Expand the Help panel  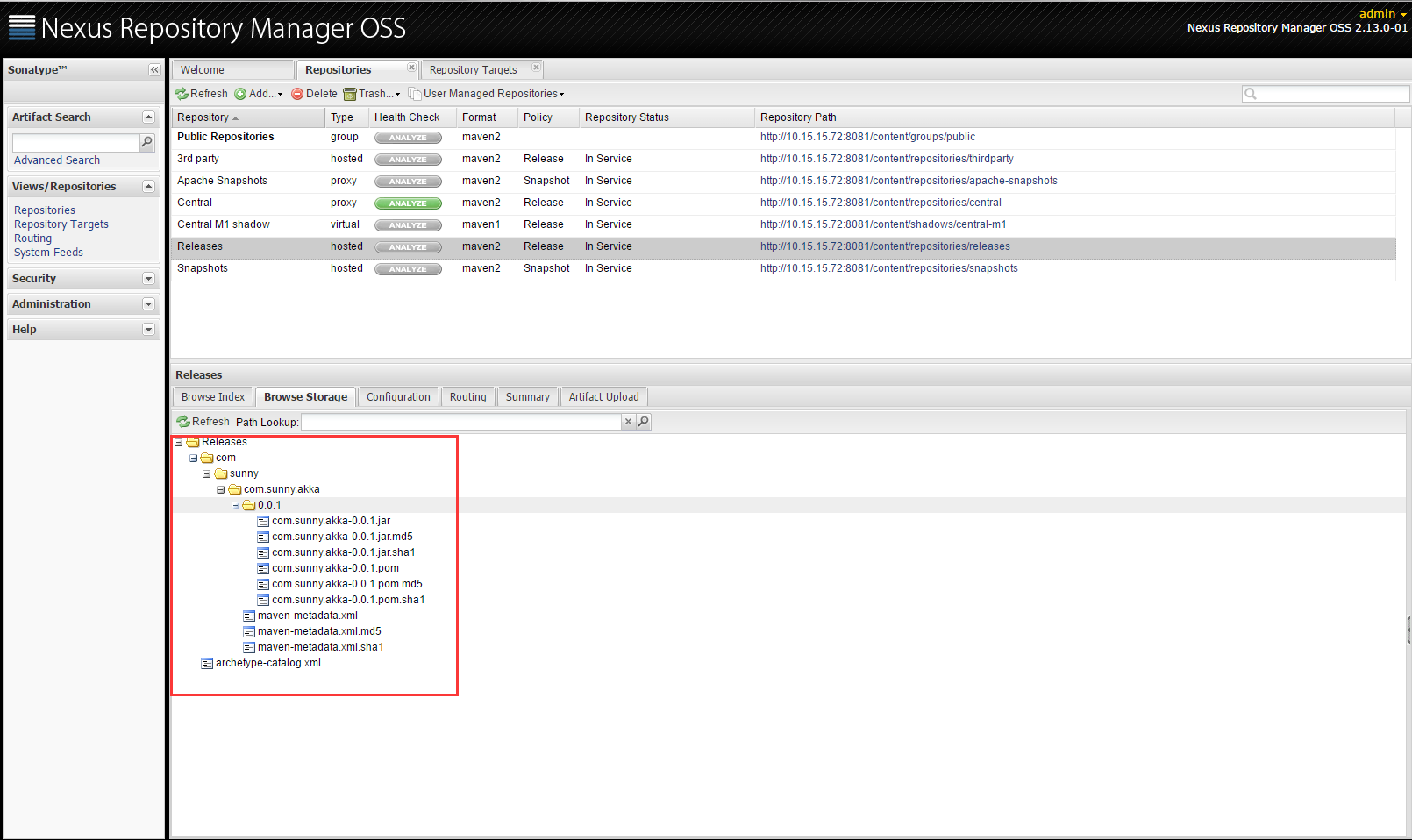pos(148,330)
